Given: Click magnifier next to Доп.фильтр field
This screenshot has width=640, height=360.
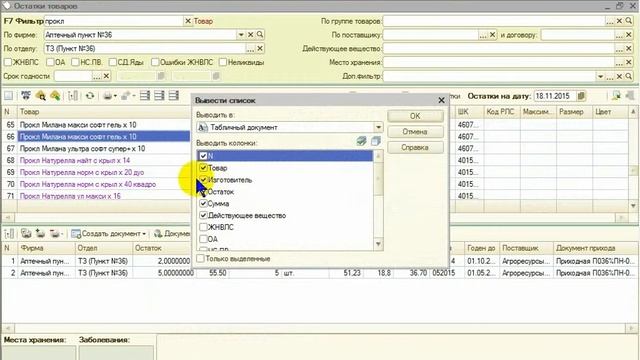Looking at the screenshot, I should coord(629,76).
